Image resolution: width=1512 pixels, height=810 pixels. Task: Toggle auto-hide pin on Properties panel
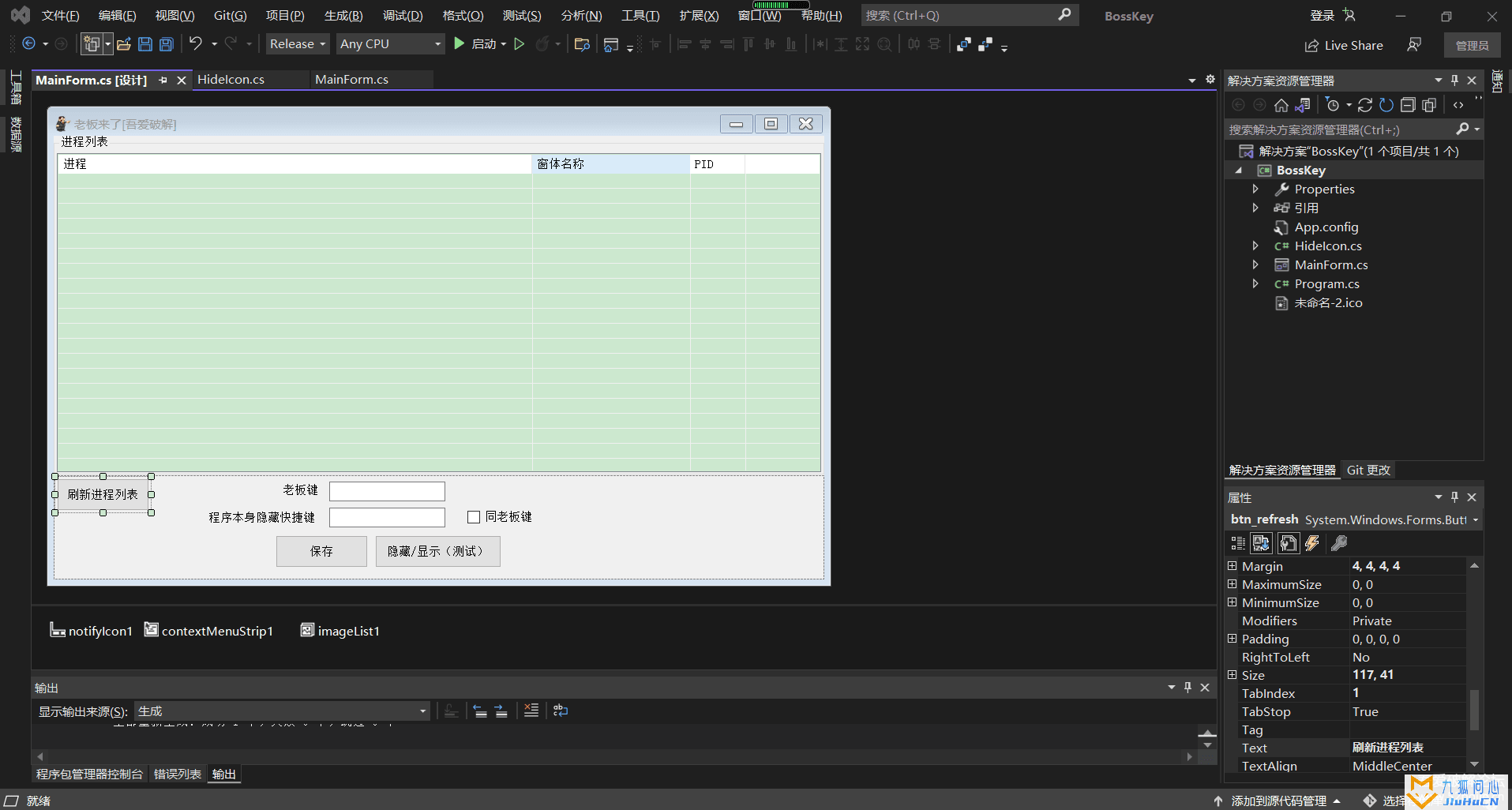pyautogui.click(x=1454, y=497)
